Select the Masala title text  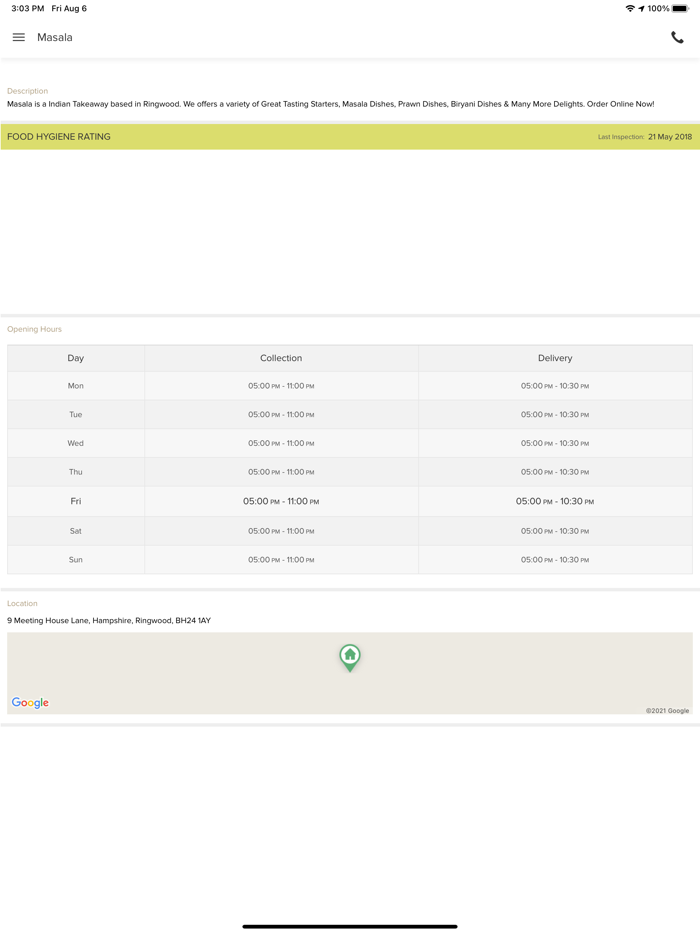(55, 37)
